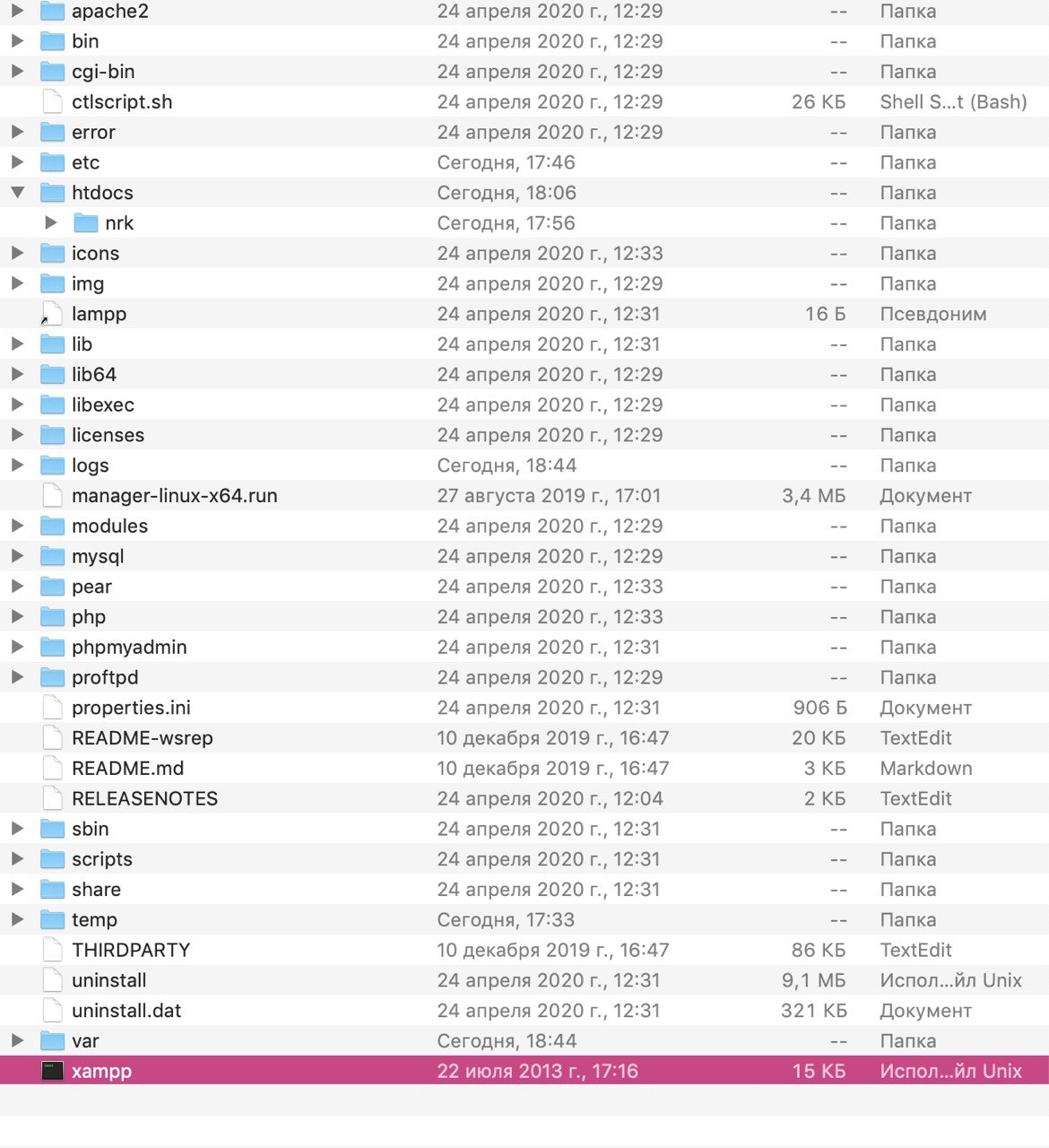Click the xampp date 22 июля 2013 г., 17:16
This screenshot has height=1148, width=1049.
click(x=538, y=1071)
